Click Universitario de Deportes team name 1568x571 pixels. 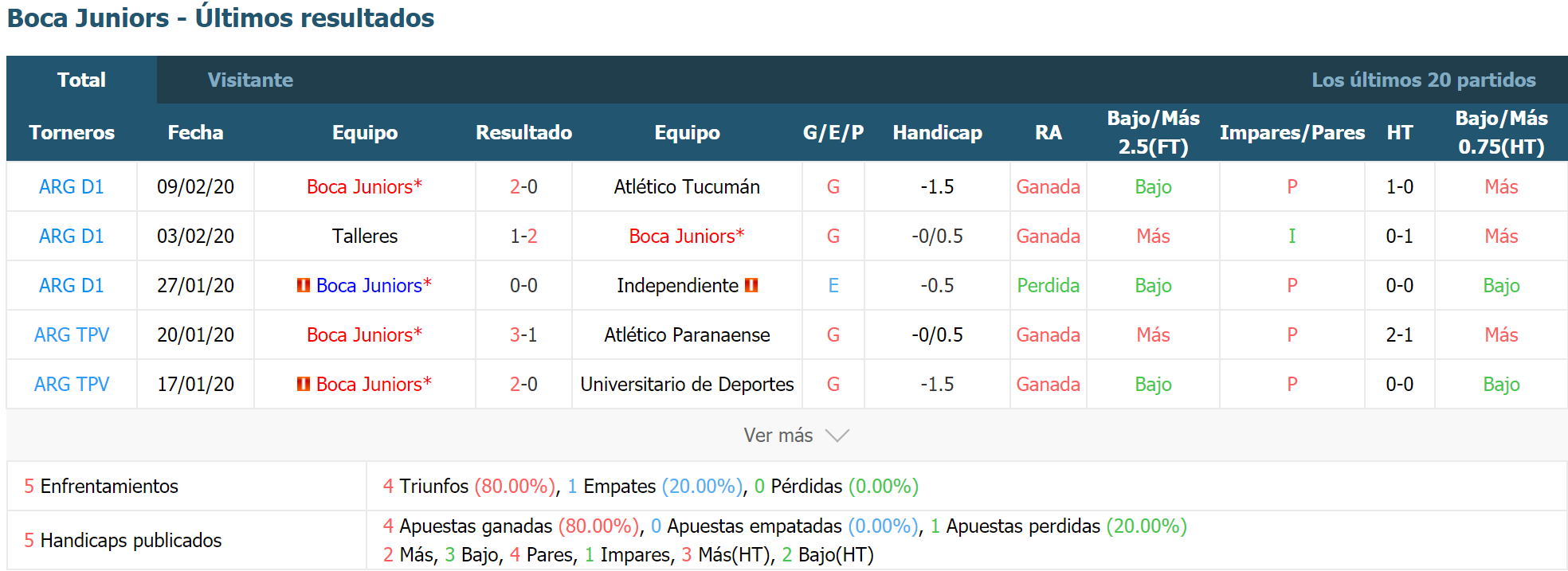point(687,384)
